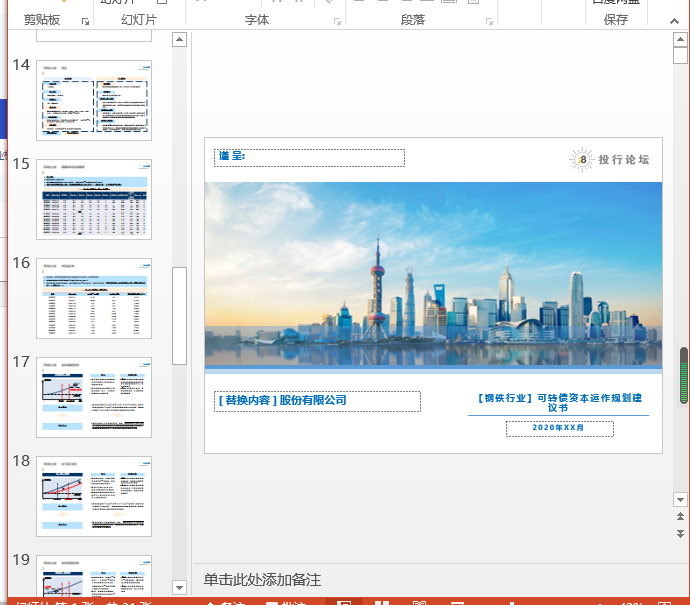This screenshot has height=605, width=690.
Task: Click the green vertical scrollbar handle
Action: 684,375
